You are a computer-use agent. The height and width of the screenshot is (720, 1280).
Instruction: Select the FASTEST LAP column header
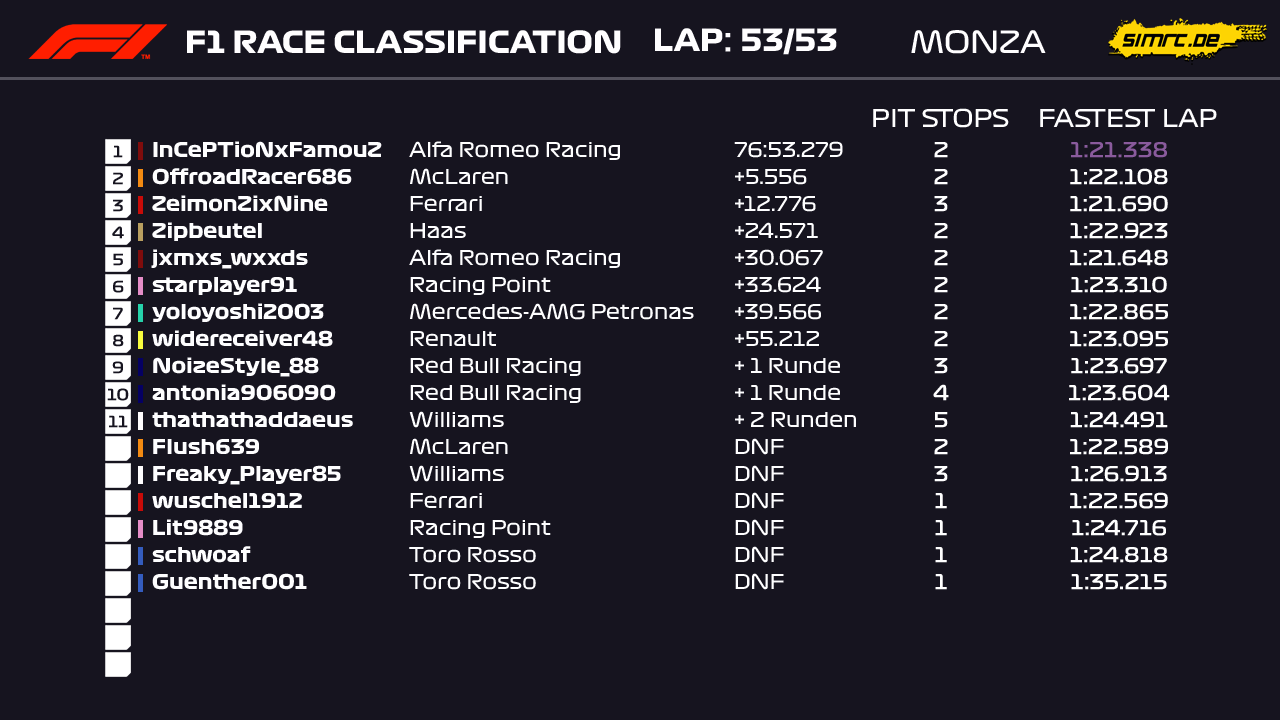pos(1127,118)
